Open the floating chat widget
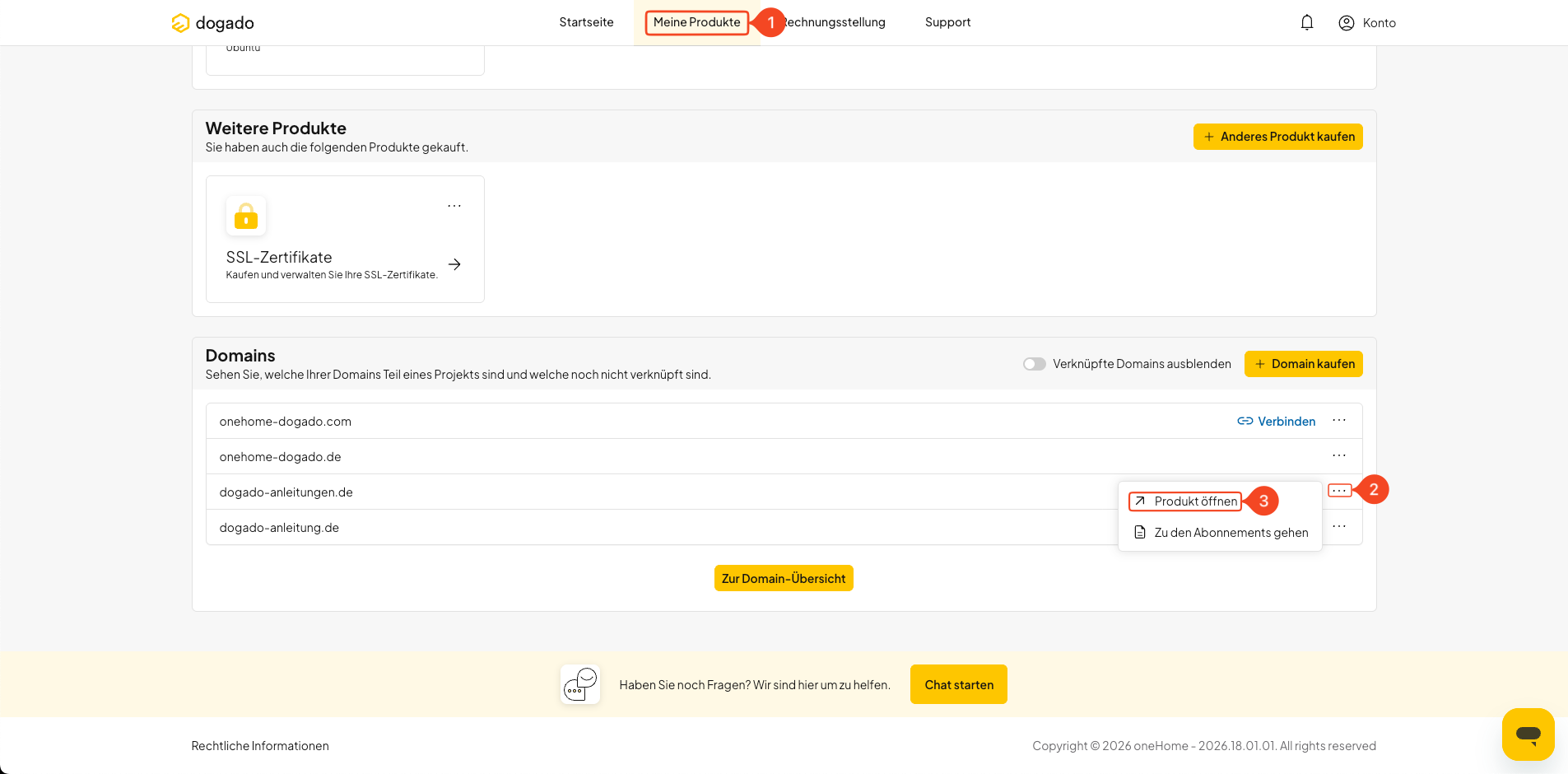 pos(1528,734)
